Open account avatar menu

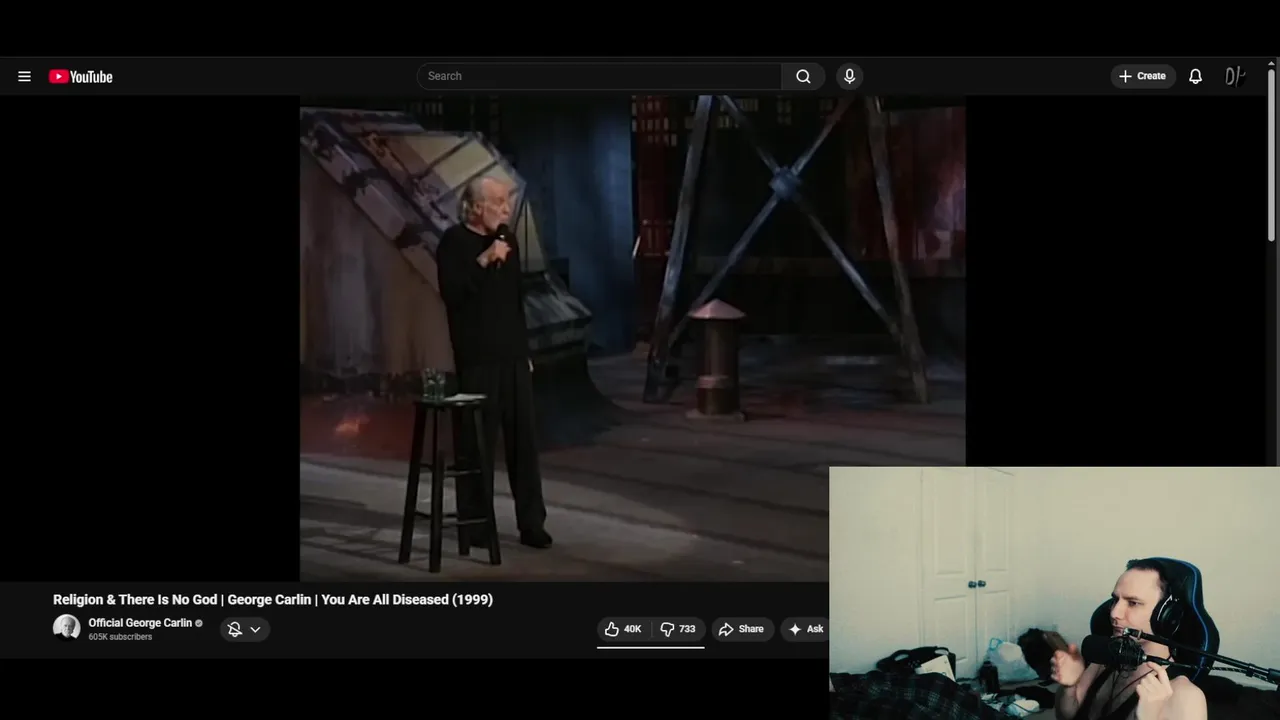coord(1234,76)
